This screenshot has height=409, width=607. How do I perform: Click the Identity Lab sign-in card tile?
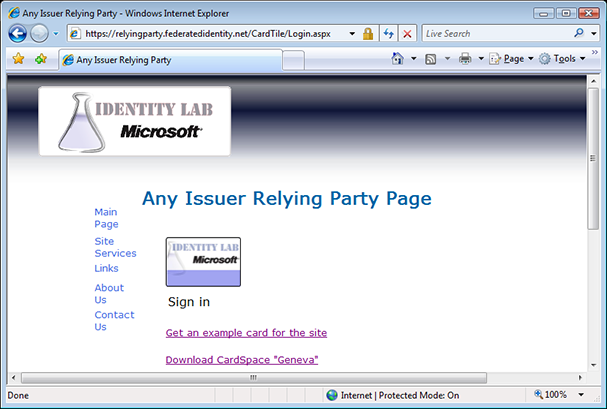[203, 262]
